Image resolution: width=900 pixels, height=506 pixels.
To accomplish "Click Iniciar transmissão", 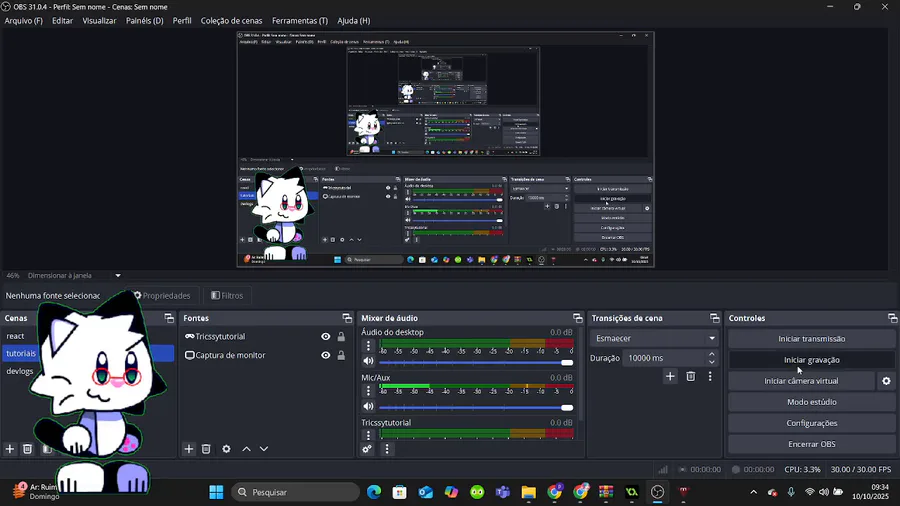I will (x=812, y=338).
